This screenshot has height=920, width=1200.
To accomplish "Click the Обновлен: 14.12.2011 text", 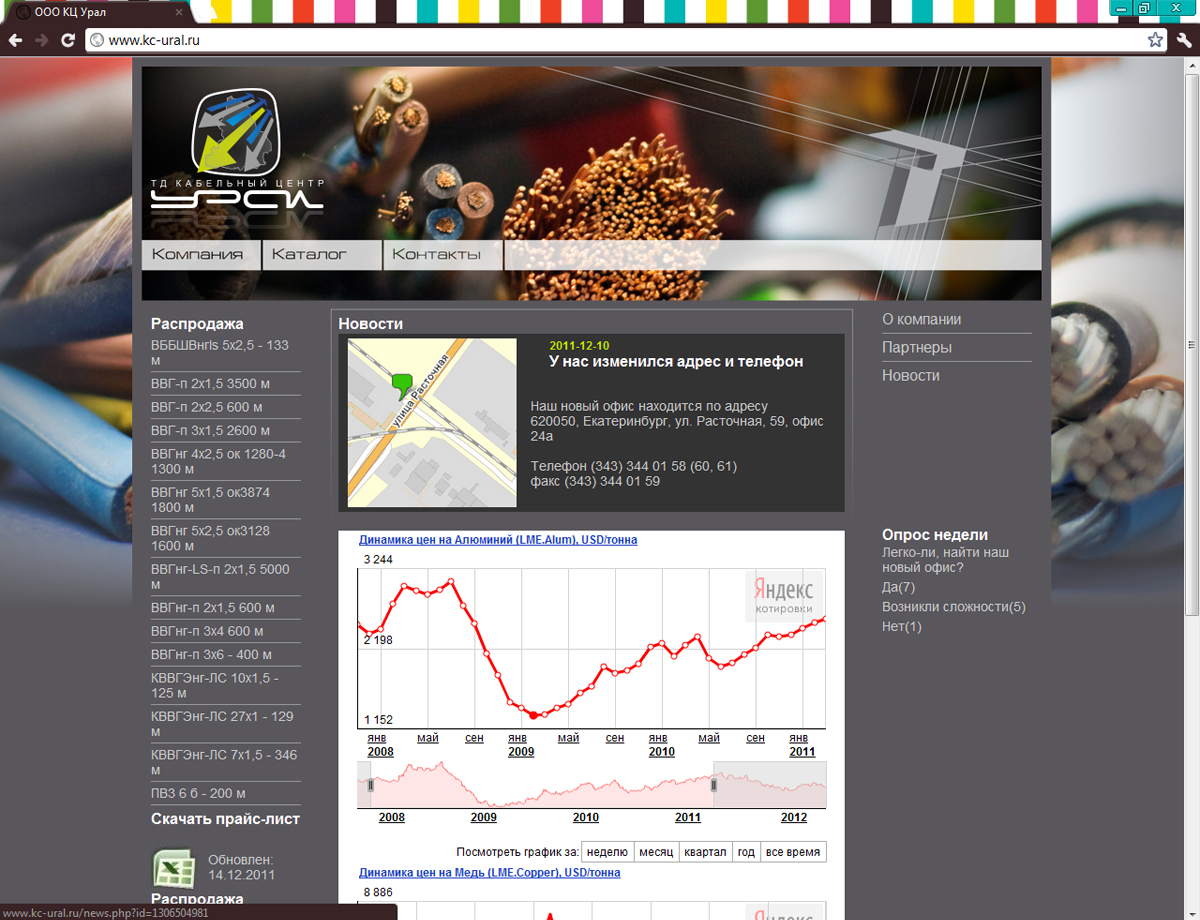I will (x=241, y=867).
